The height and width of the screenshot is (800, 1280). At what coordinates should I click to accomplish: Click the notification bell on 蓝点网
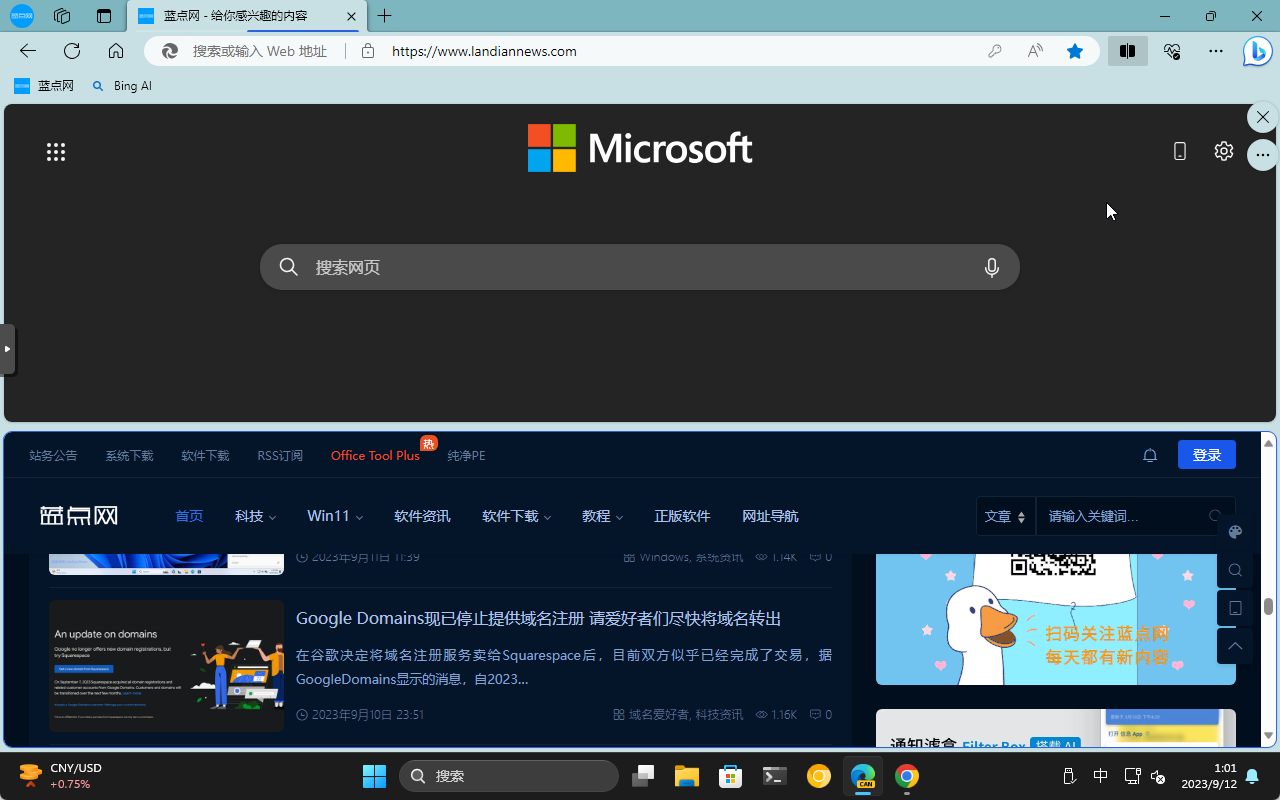click(1150, 455)
